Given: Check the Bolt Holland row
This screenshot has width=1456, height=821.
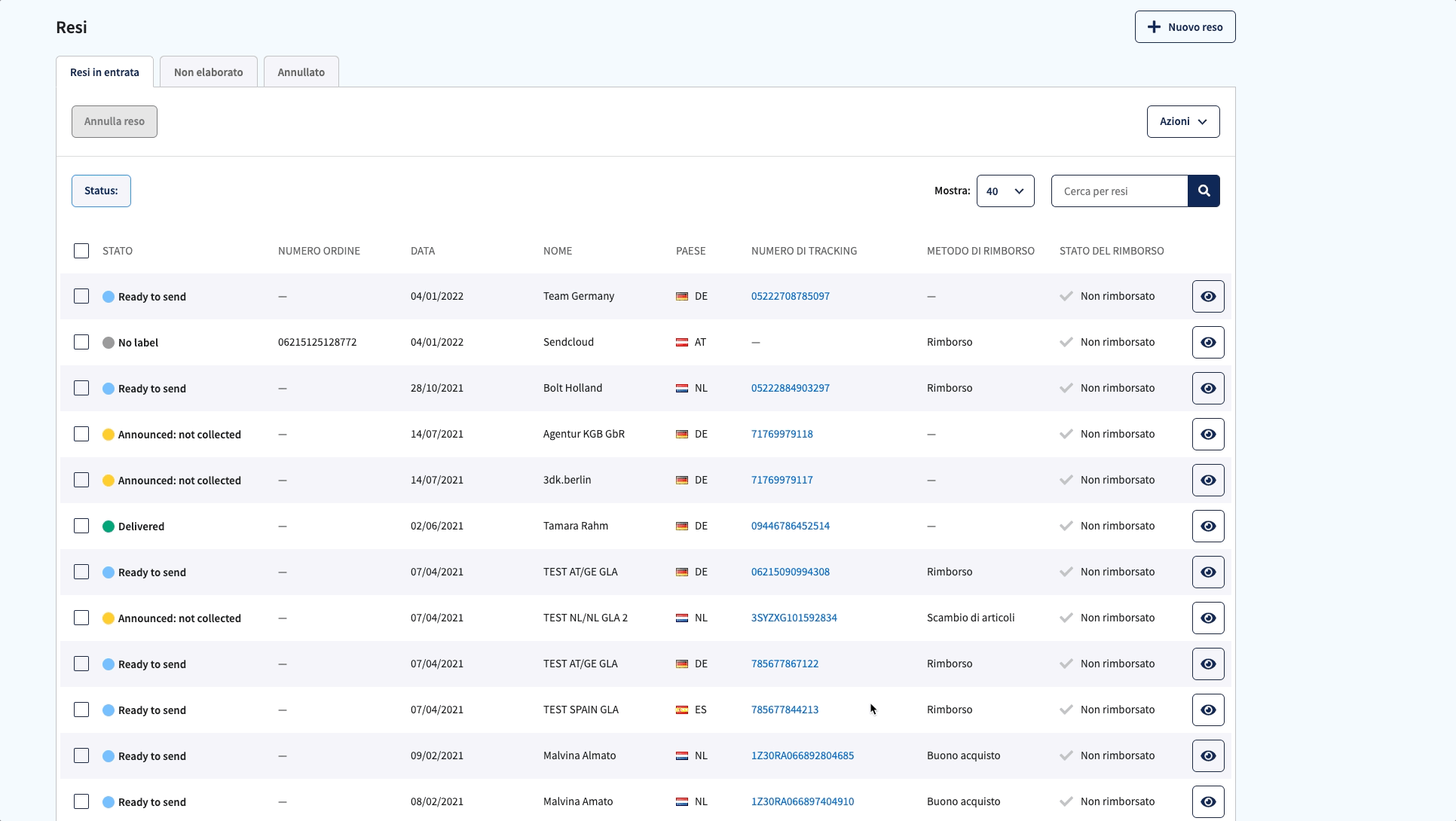Looking at the screenshot, I should [81, 388].
